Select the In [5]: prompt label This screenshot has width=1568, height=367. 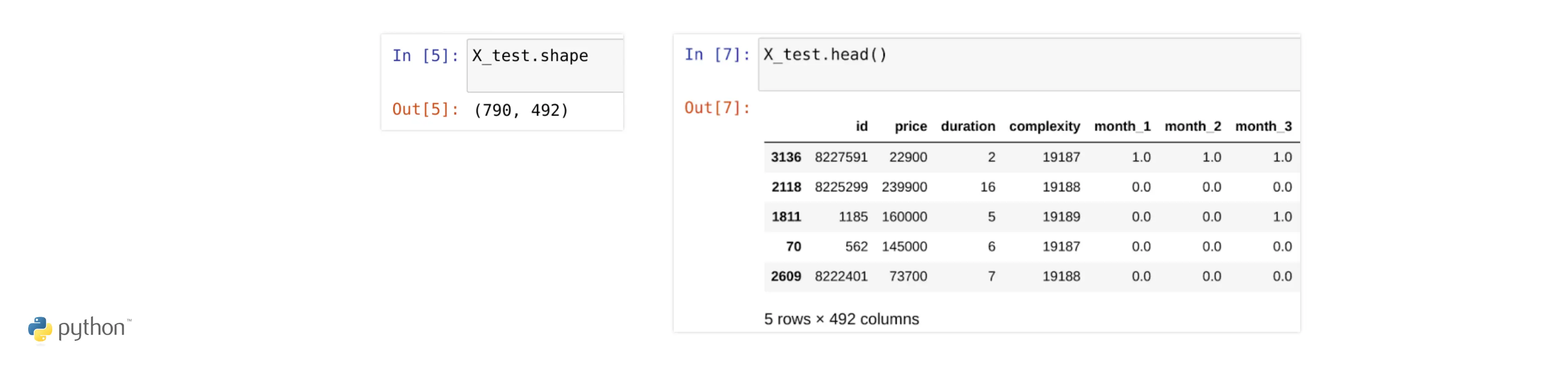point(425,56)
